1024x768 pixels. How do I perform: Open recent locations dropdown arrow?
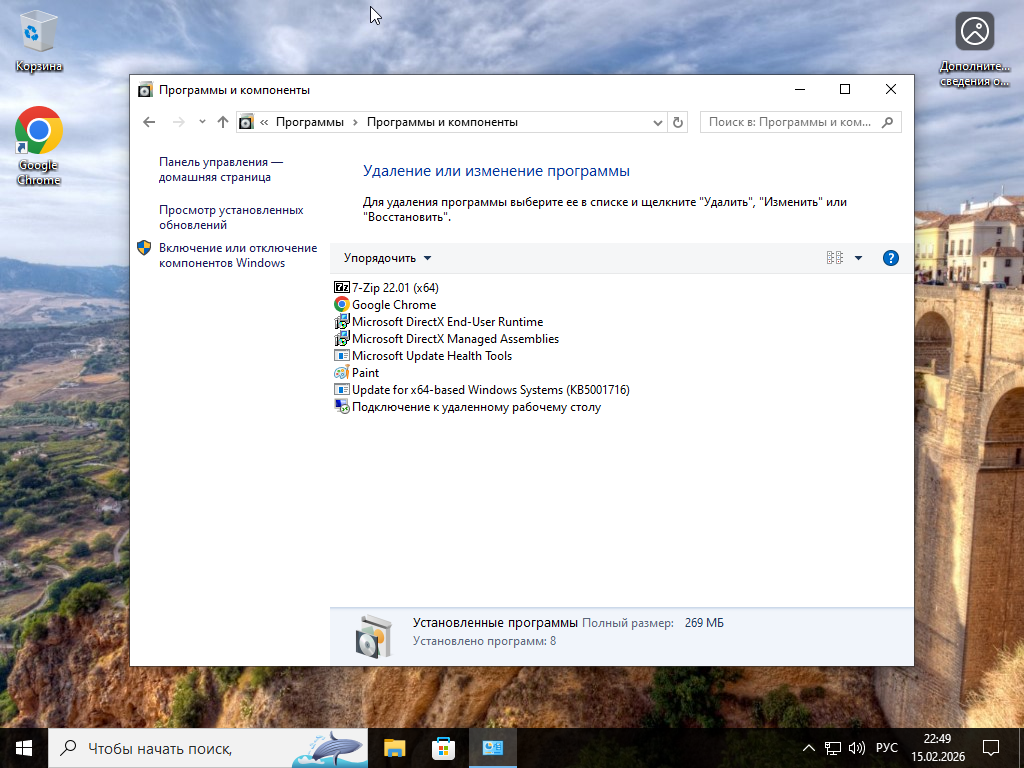coord(202,122)
